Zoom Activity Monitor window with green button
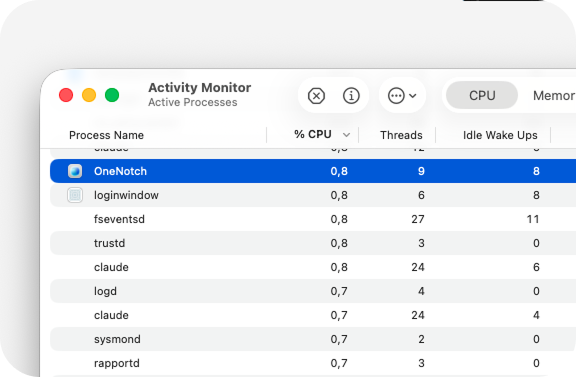Screen dimensions: 576x377 [112, 95]
